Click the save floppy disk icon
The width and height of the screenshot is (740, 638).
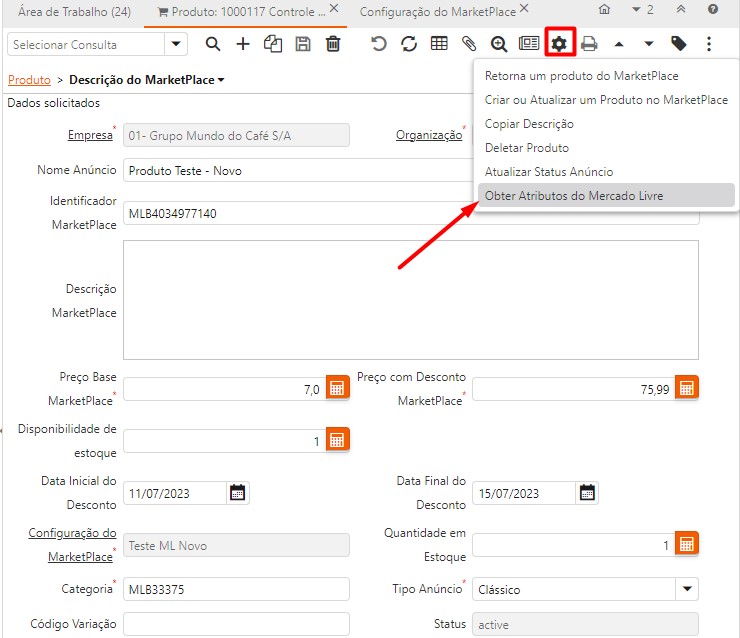(303, 44)
